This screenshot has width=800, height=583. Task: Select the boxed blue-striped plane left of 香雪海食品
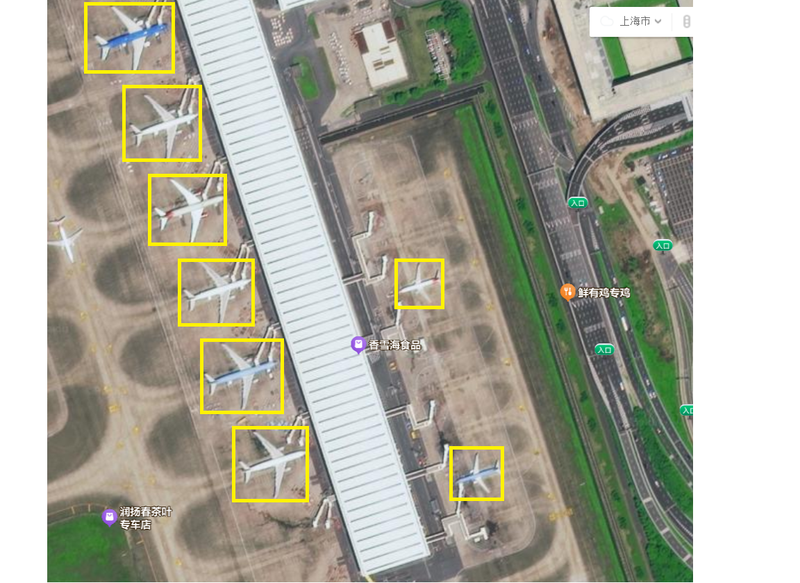(242, 376)
